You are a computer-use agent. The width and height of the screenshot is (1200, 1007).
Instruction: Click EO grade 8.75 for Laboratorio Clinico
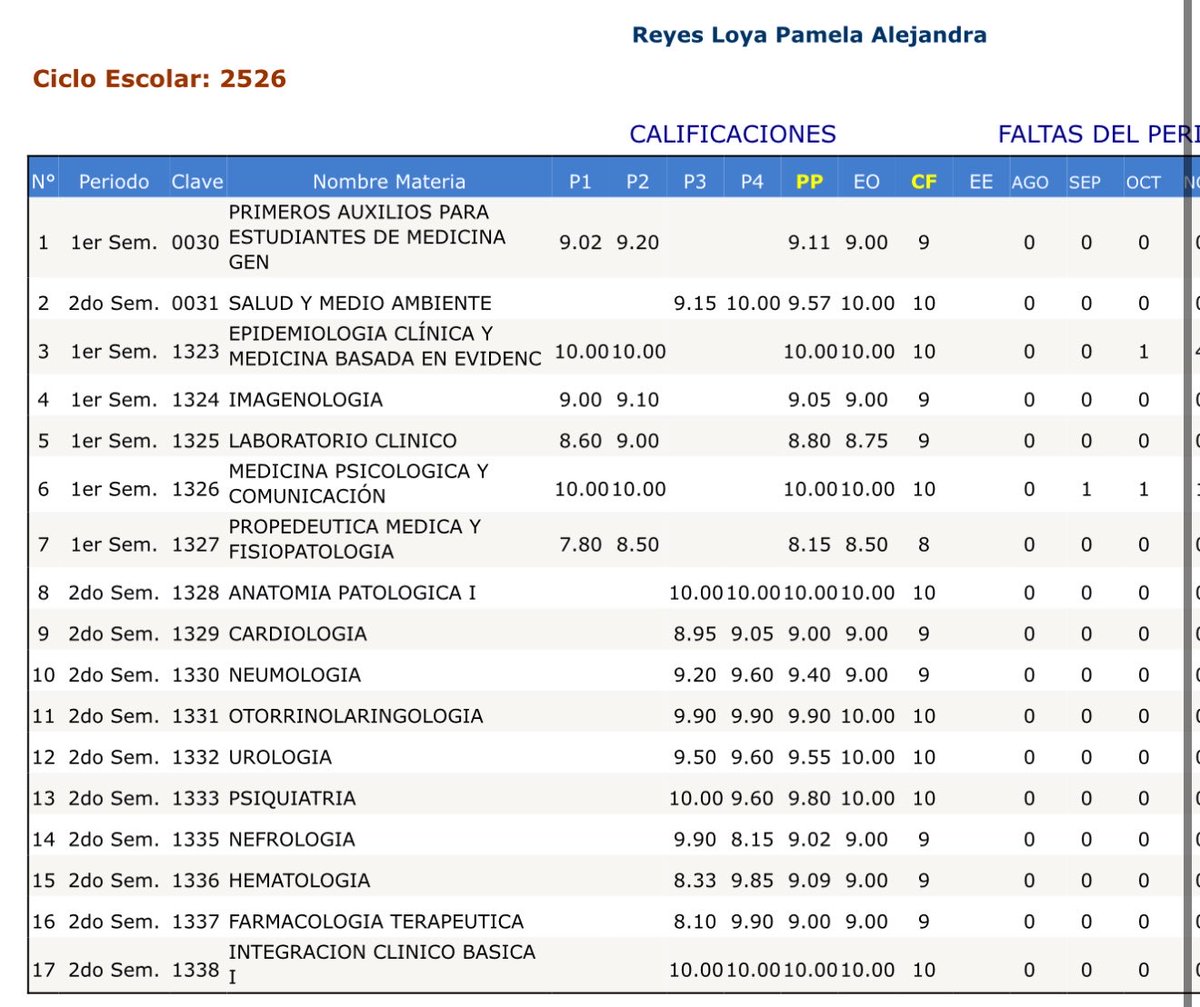pos(866,441)
